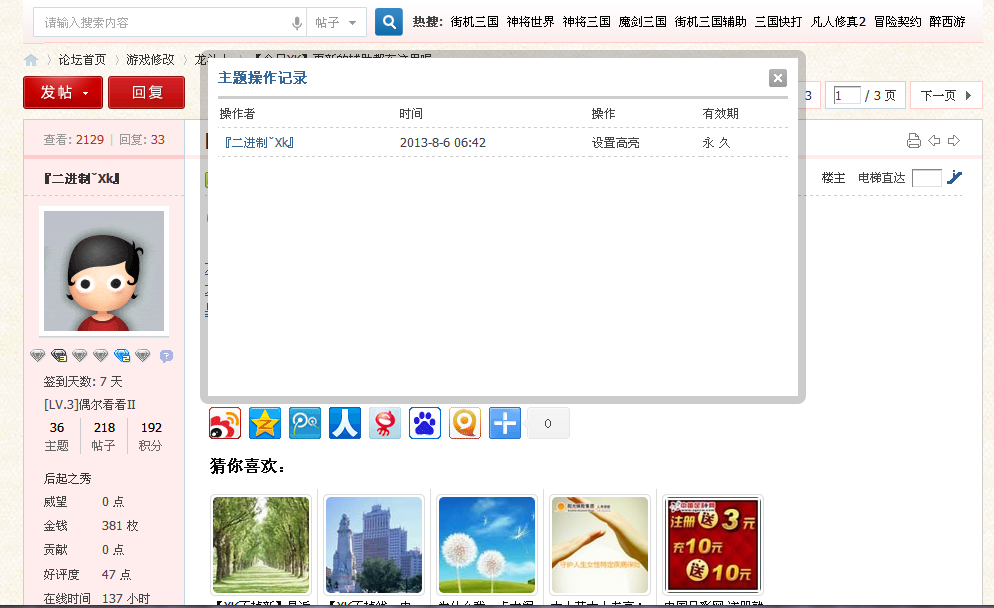This screenshot has height=608, width=994.
Task: Share to Tencent Weibo icon
Action: (305, 424)
